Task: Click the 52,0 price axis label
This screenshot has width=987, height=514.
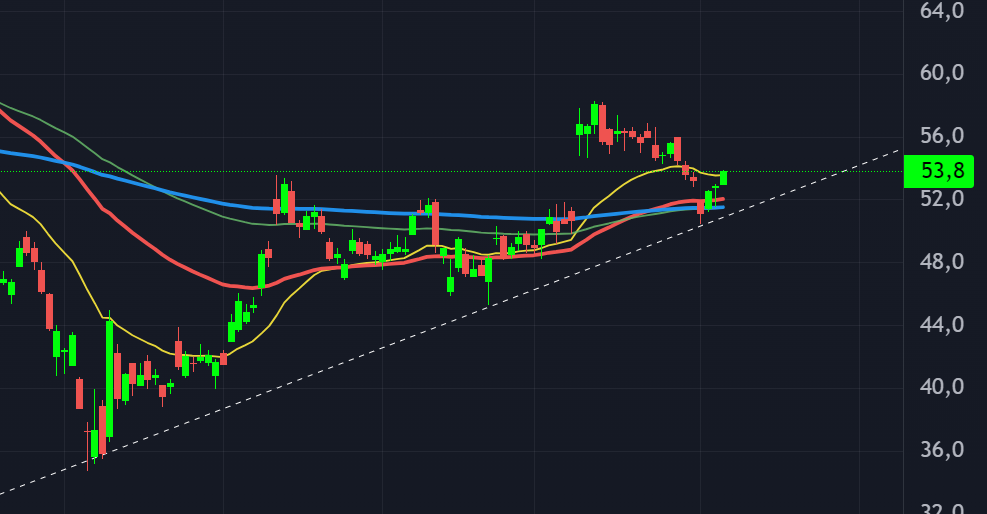Action: tap(942, 199)
